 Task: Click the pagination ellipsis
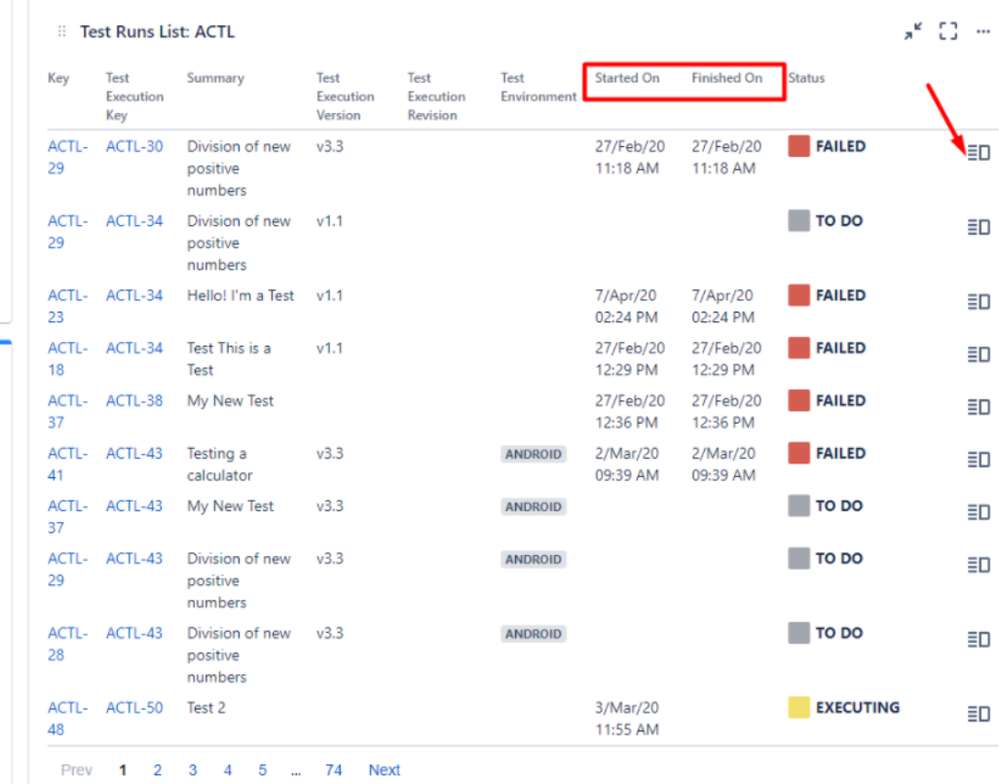click(x=296, y=773)
